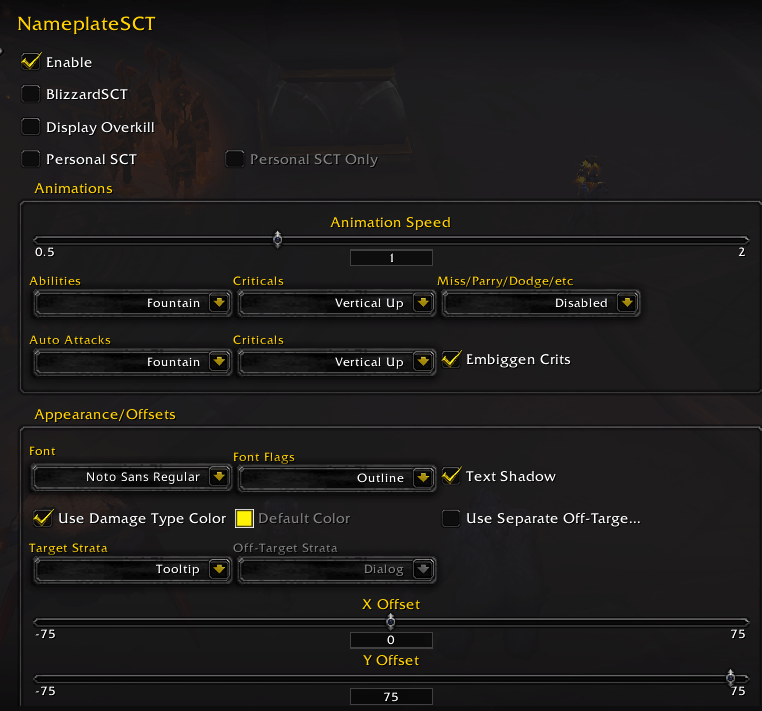The width and height of the screenshot is (762, 711).
Task: Expand the Miss/Parry/Dodge/etc dropdown
Action: 627,303
